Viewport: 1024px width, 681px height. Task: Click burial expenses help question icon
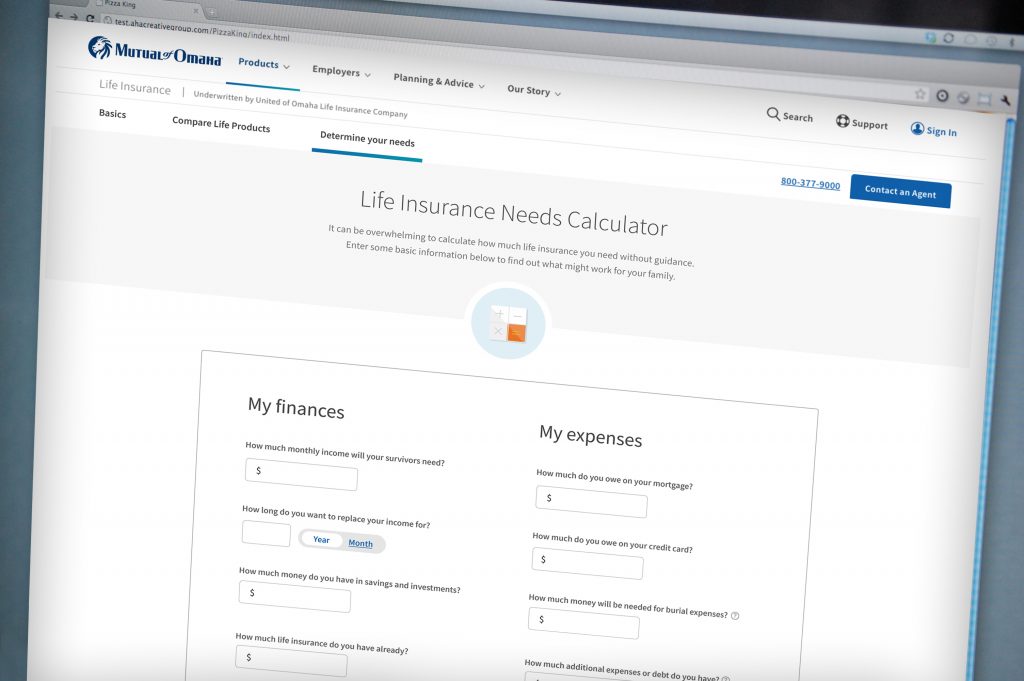click(x=735, y=615)
